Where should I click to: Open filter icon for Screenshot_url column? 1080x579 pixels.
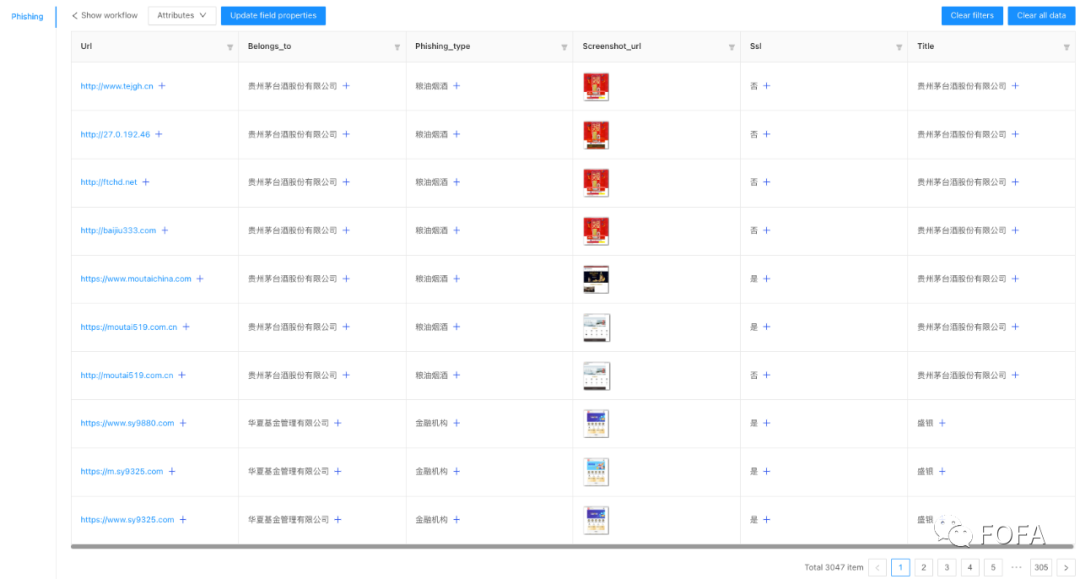click(x=731, y=48)
